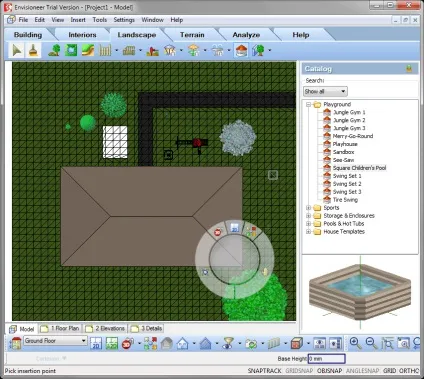Zoom out with the minus magnifier
This screenshot has height=379, width=424.
371,343
